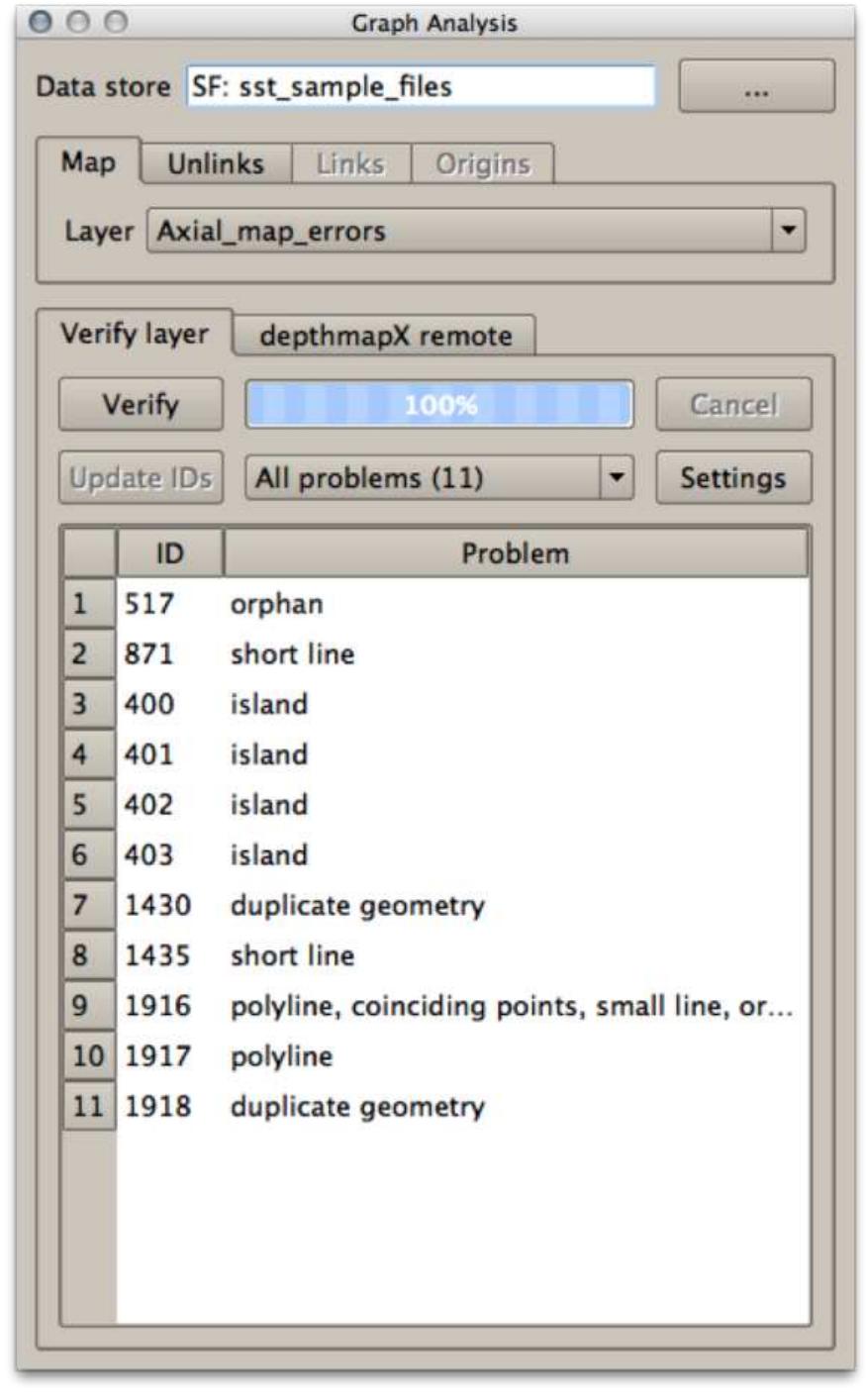Image resolution: width=866 pixels, height=1400 pixels.
Task: Switch to the Unlinks tab
Action: 216,164
